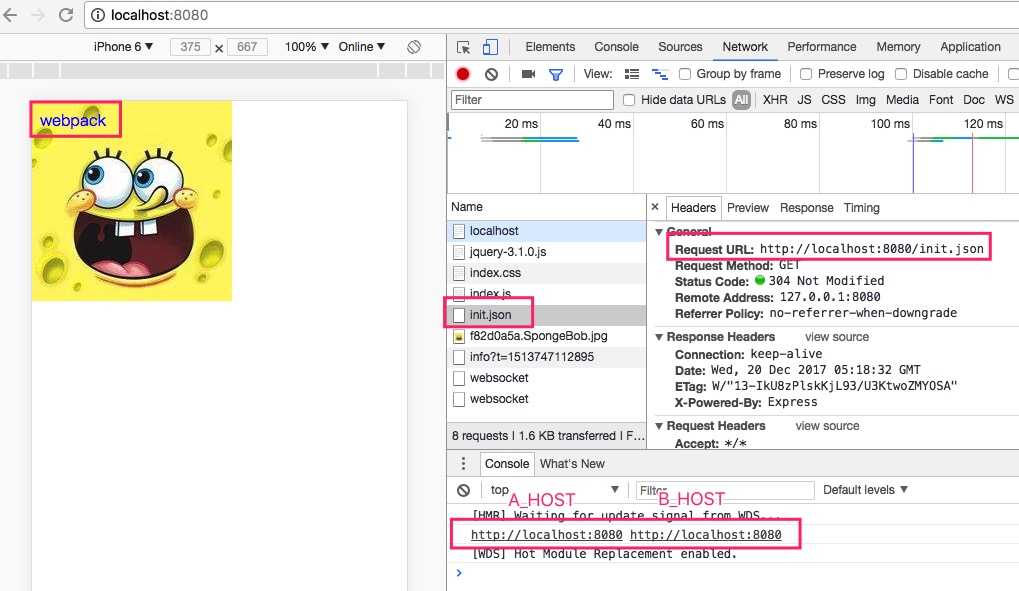1019x591 pixels.
Task: Reload the page with refresh icon
Action: point(66,15)
